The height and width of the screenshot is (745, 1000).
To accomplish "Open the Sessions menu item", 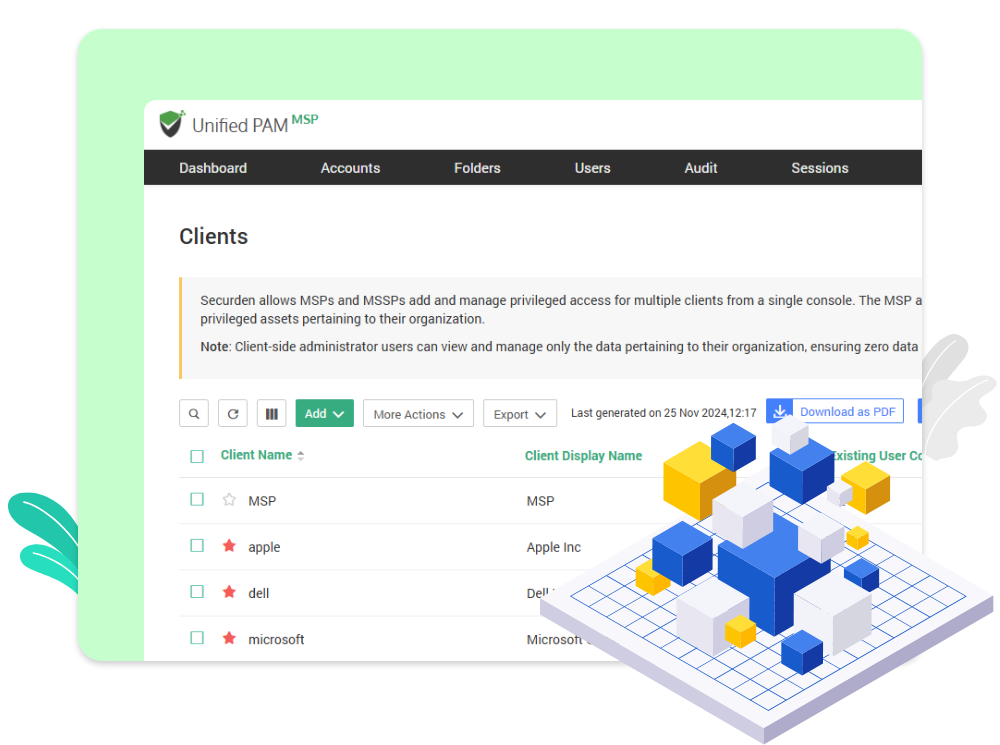I will tap(819, 168).
